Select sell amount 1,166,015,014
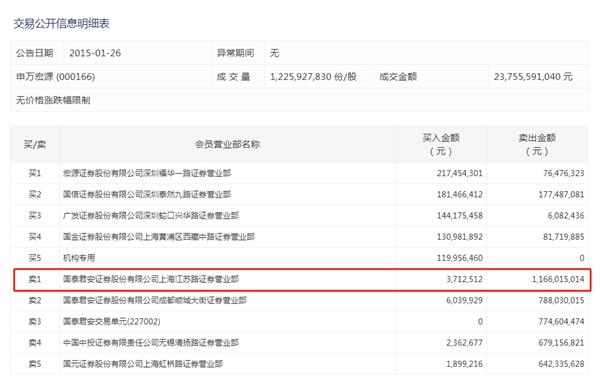This screenshot has width=600, height=391. pyautogui.click(x=558, y=279)
